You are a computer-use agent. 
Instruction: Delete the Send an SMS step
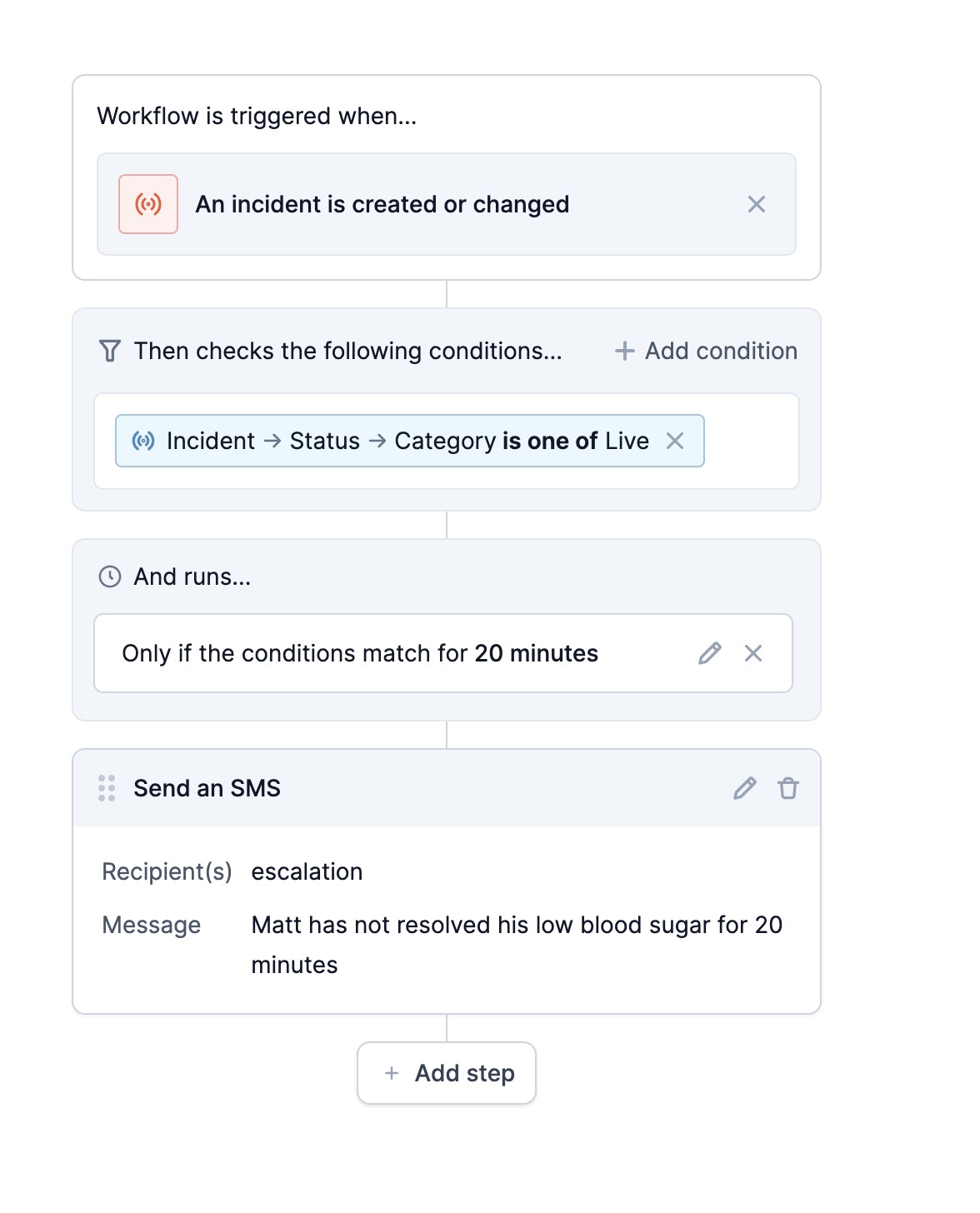point(788,788)
